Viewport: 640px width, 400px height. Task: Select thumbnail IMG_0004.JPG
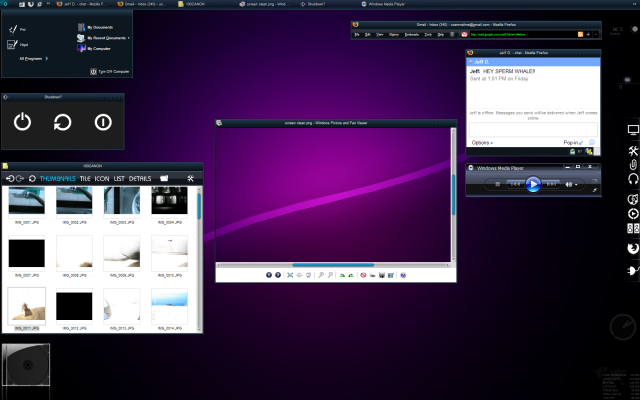click(x=169, y=205)
